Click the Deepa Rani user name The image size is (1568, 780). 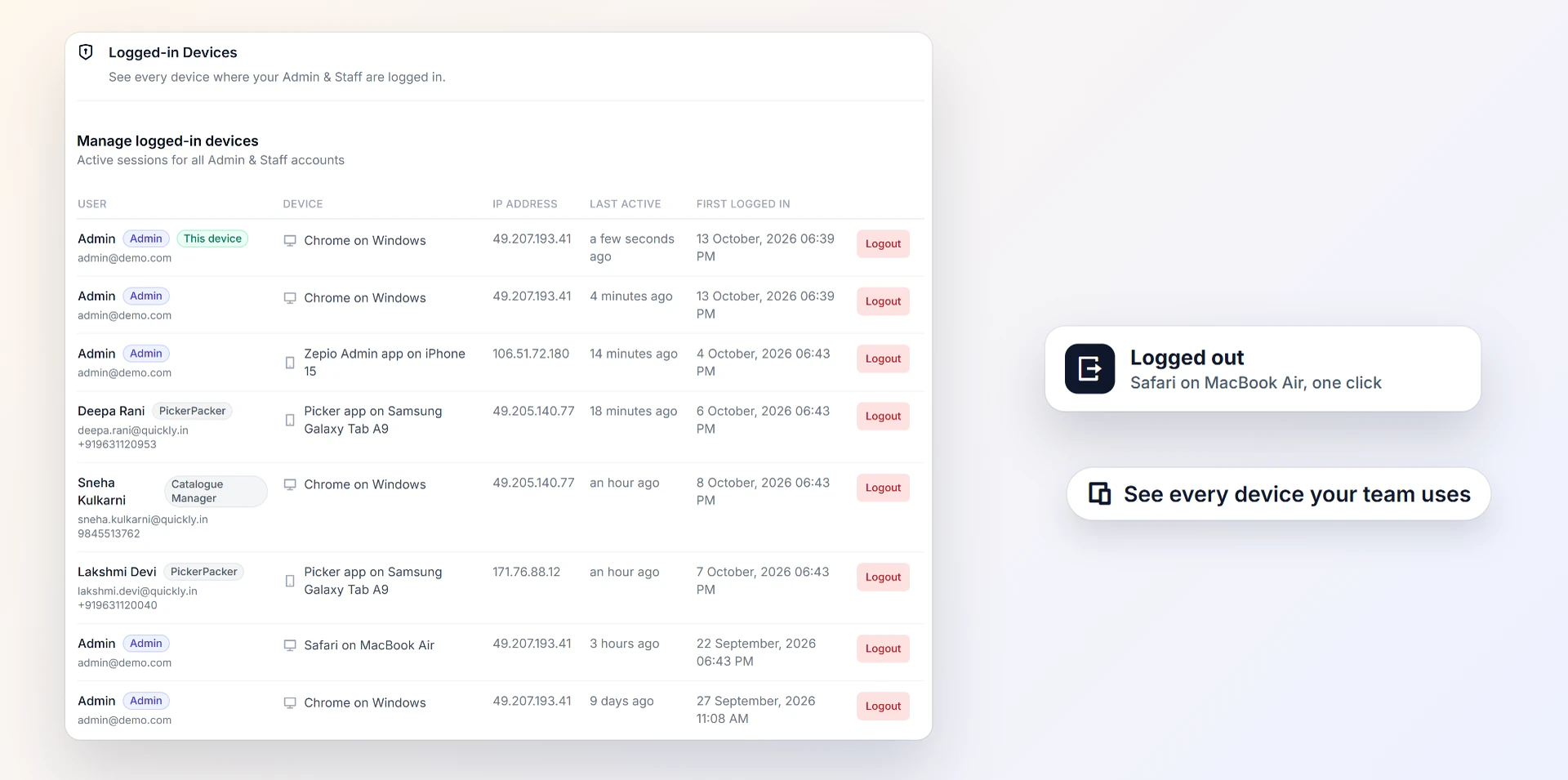click(111, 411)
